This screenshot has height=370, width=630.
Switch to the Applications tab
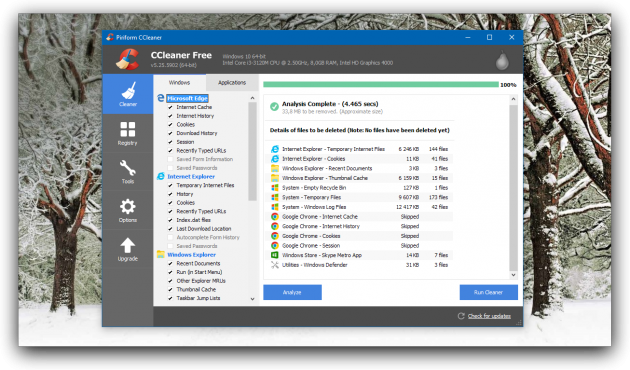click(x=232, y=83)
